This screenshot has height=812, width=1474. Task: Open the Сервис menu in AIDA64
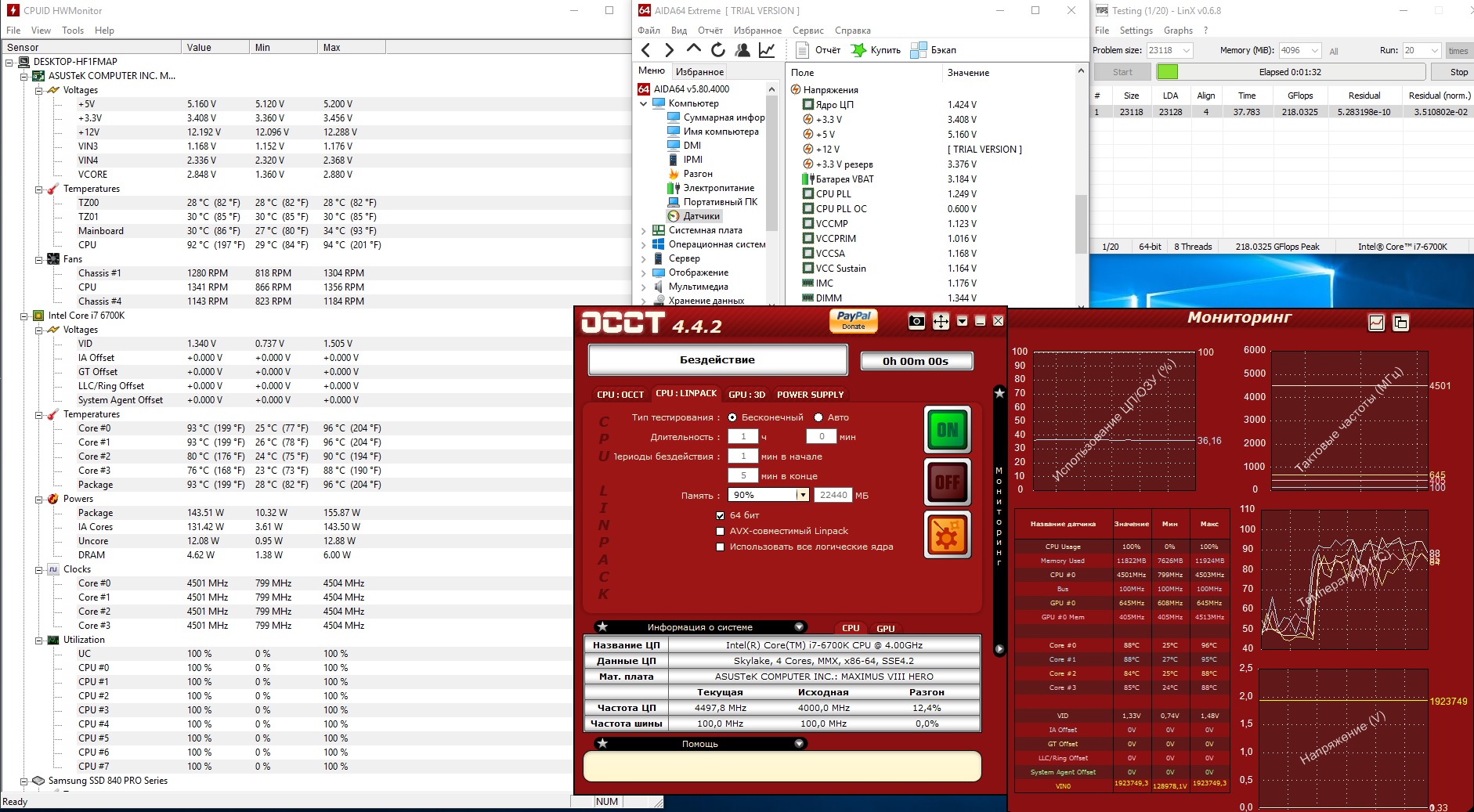[808, 31]
